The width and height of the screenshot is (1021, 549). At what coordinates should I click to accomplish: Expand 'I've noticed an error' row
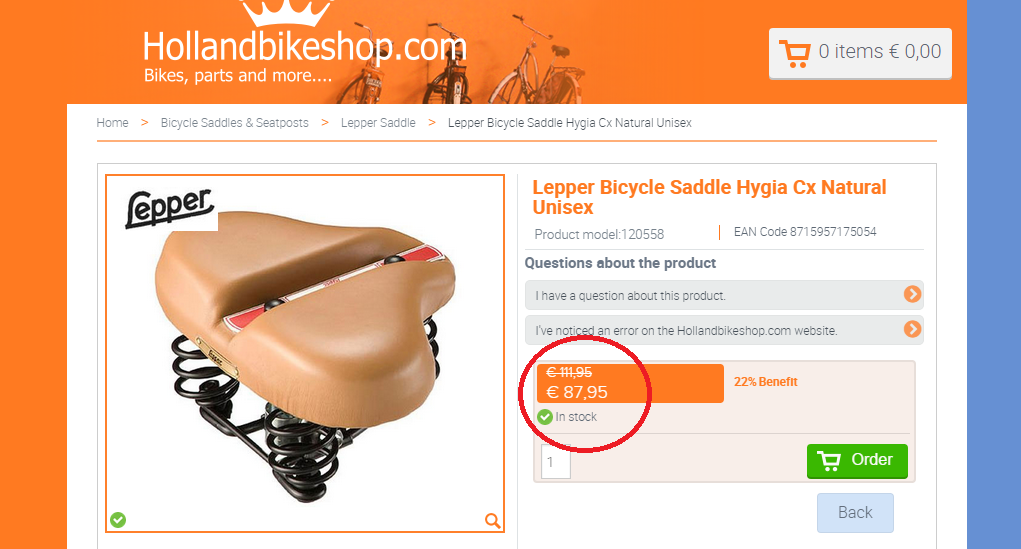[724, 330]
